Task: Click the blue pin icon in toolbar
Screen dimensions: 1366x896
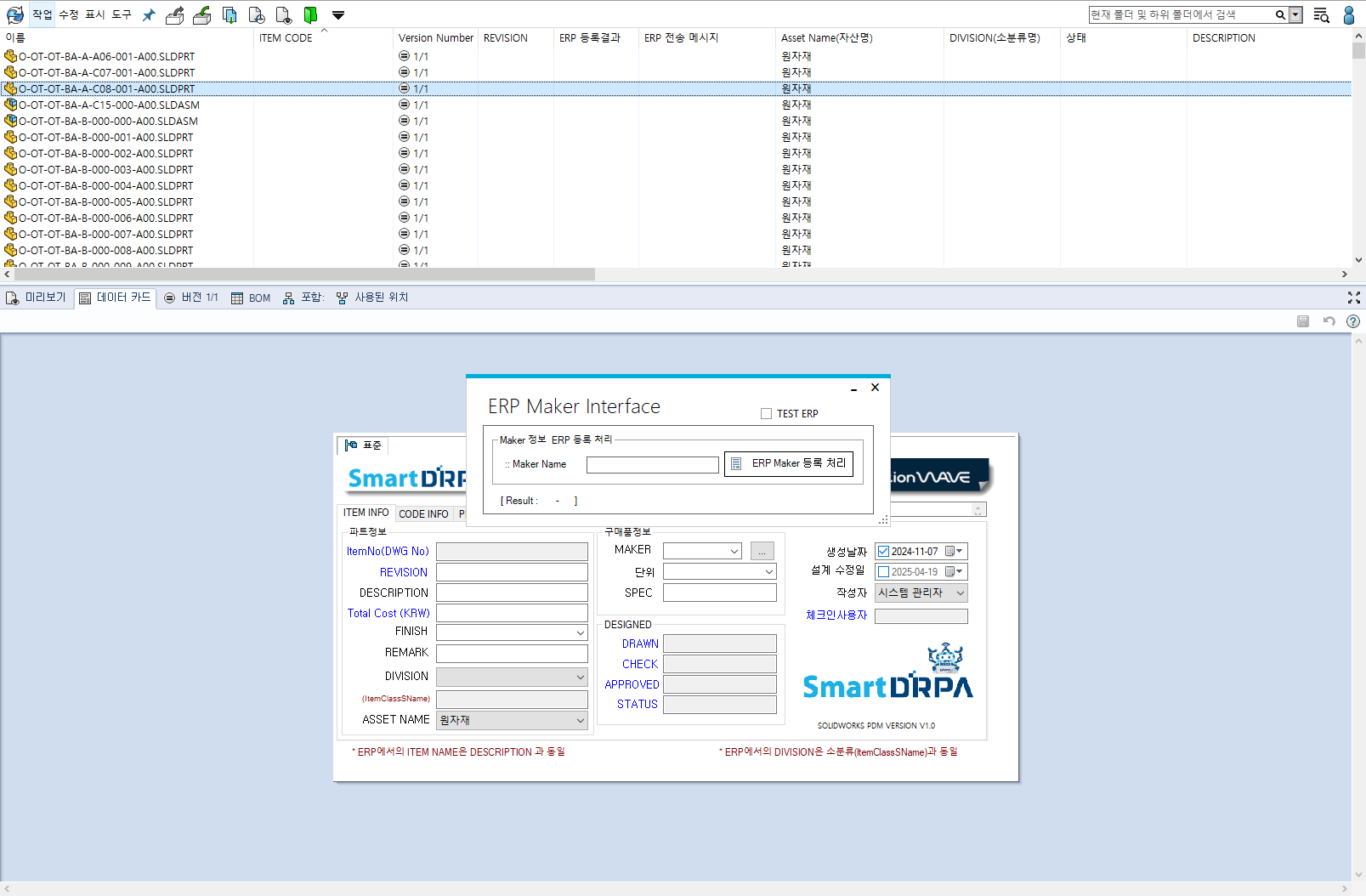Action: coord(149,15)
